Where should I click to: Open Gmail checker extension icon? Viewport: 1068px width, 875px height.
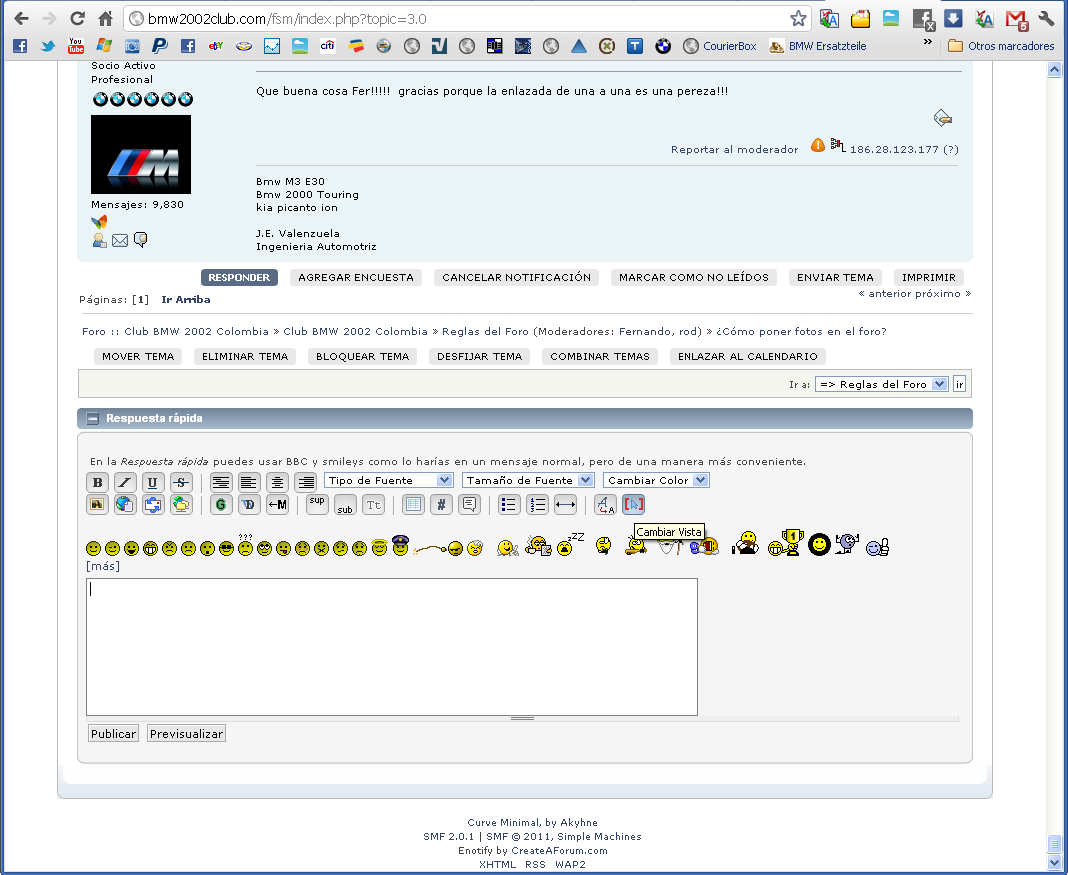pyautogui.click(x=1016, y=20)
